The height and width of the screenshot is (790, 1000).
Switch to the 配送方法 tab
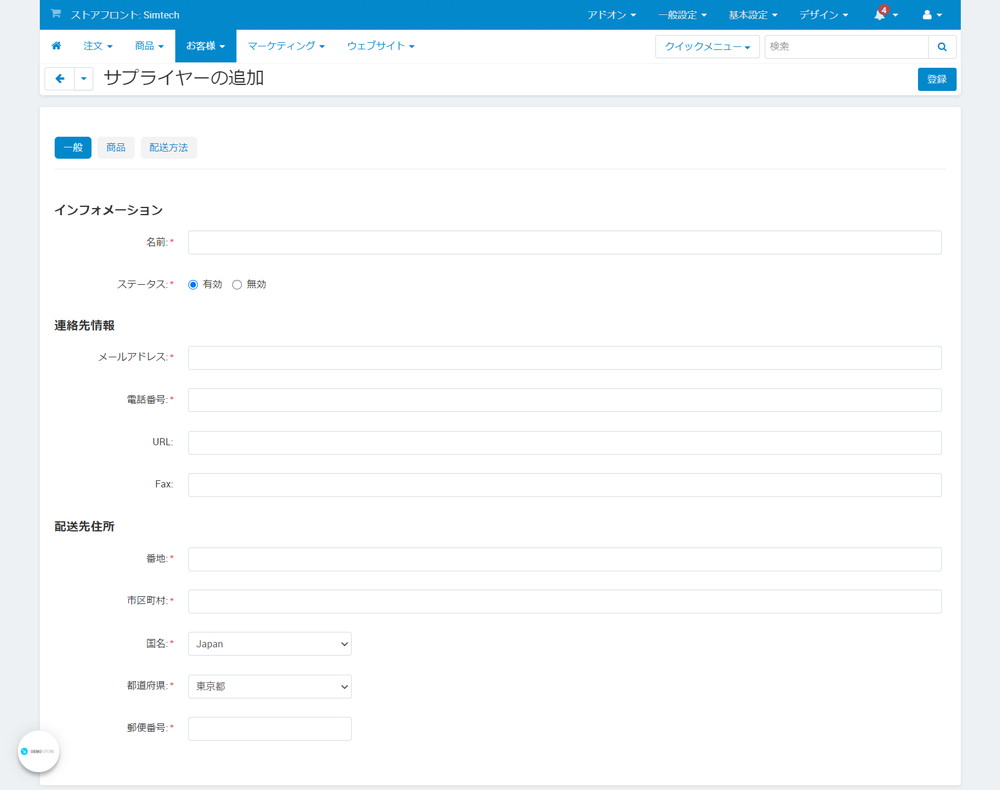click(x=168, y=147)
